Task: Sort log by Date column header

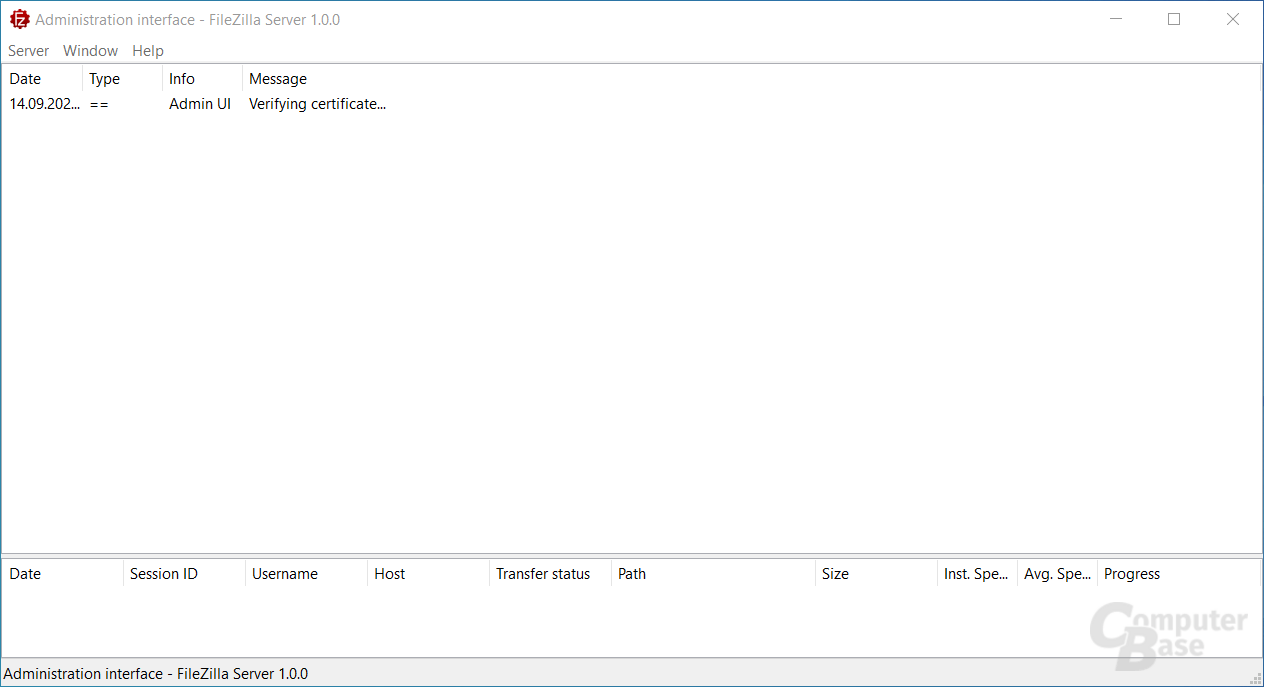Action: (x=42, y=79)
